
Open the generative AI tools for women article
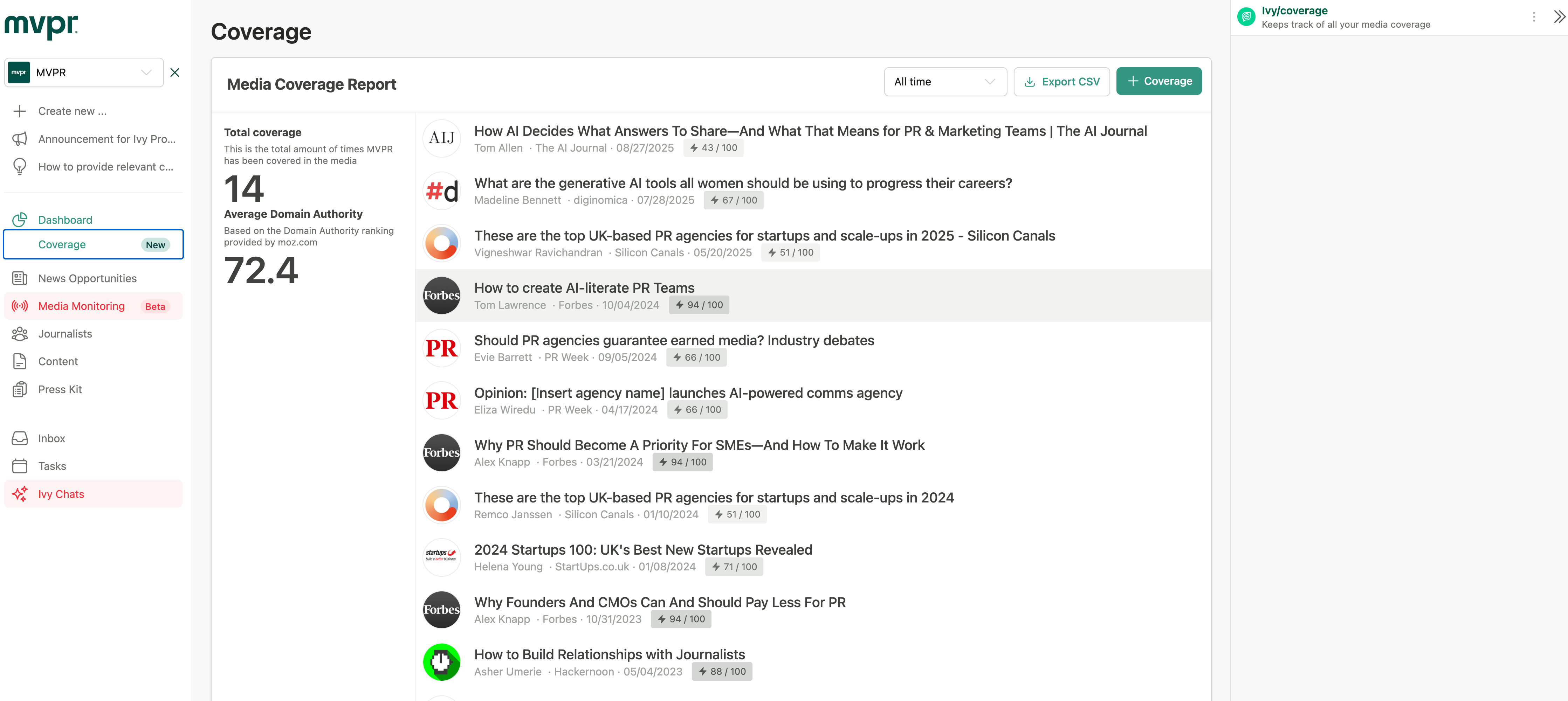(x=743, y=183)
